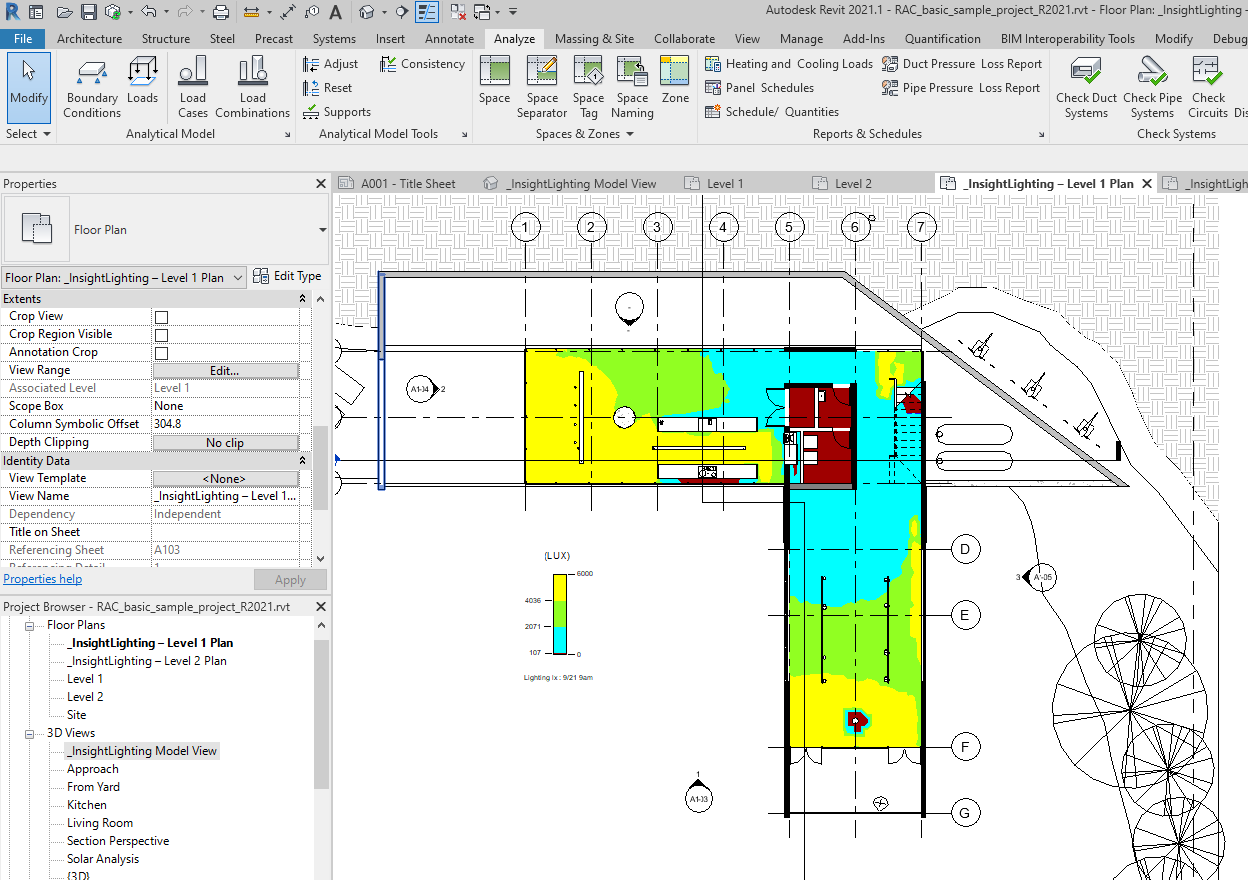The height and width of the screenshot is (880, 1248).
Task: Open Pipe Pressure Loss Report
Action: pos(961,88)
